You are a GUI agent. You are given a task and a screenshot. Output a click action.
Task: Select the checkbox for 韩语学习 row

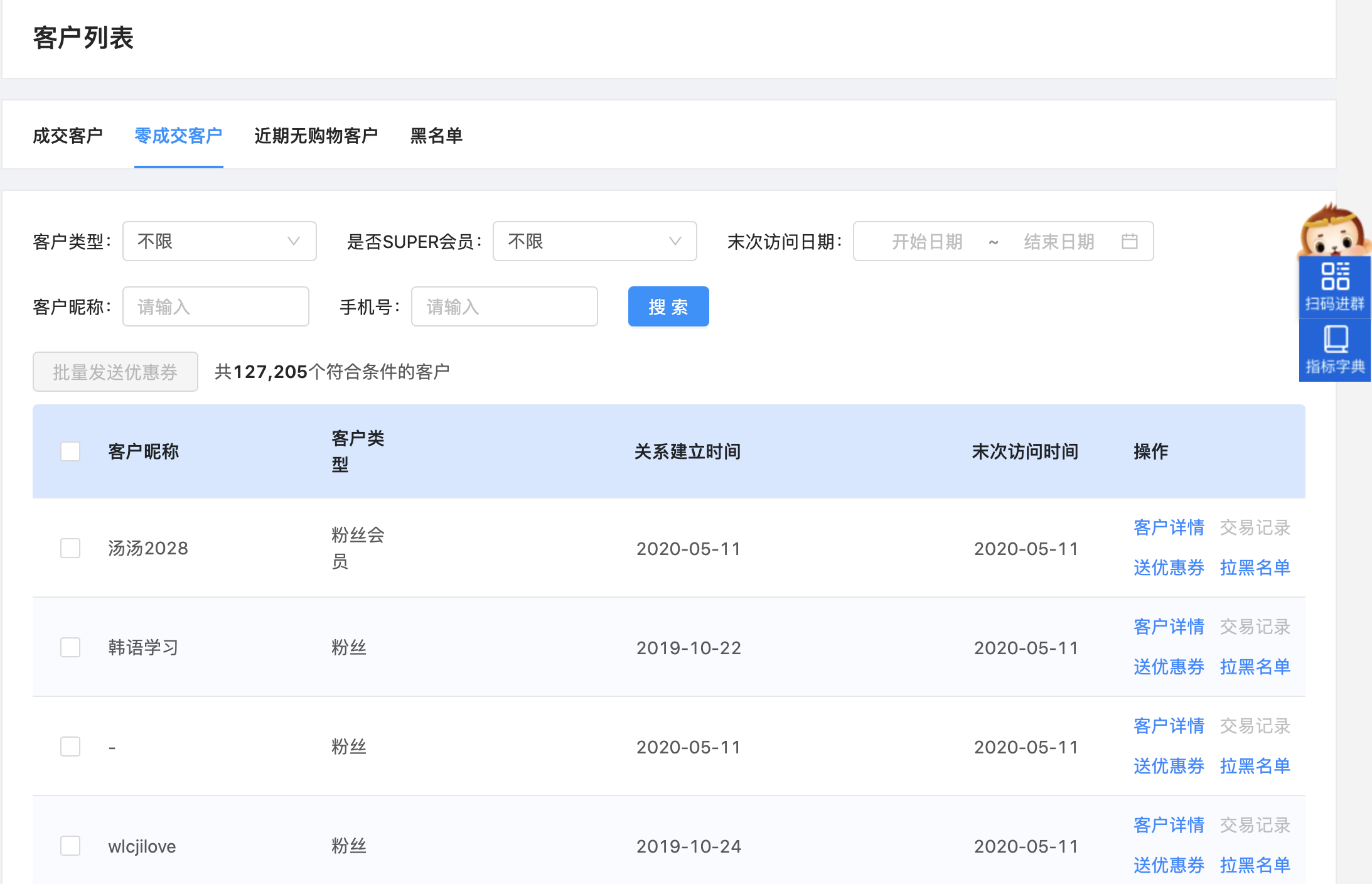70,647
